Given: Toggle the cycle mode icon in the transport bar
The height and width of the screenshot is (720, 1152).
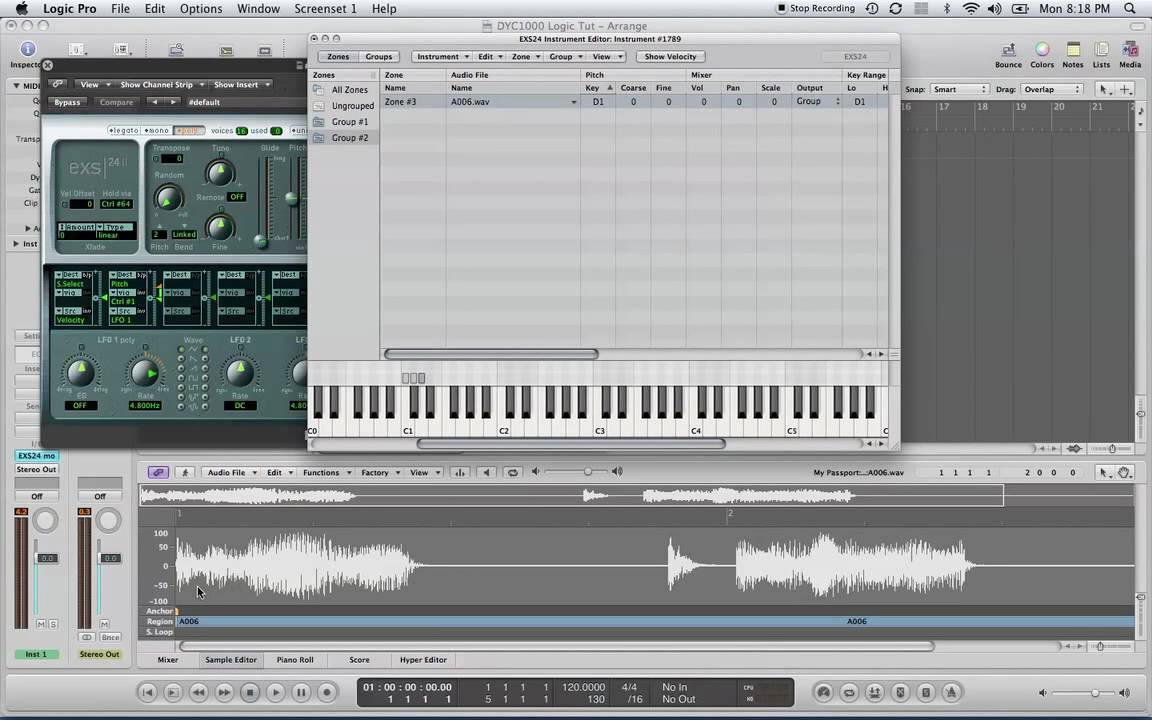Looking at the screenshot, I should click(x=849, y=692).
